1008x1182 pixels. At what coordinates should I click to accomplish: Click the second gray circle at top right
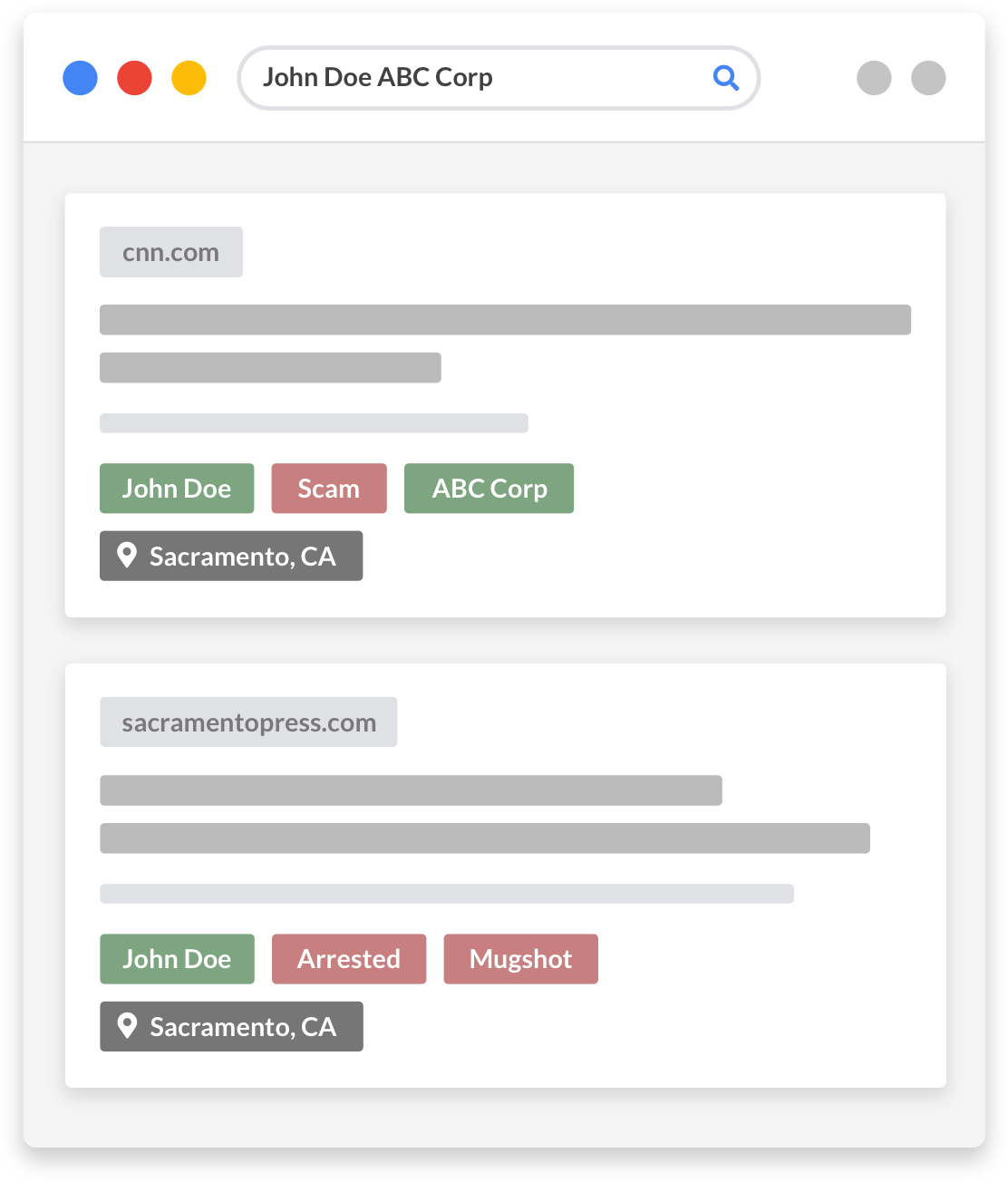pos(928,78)
